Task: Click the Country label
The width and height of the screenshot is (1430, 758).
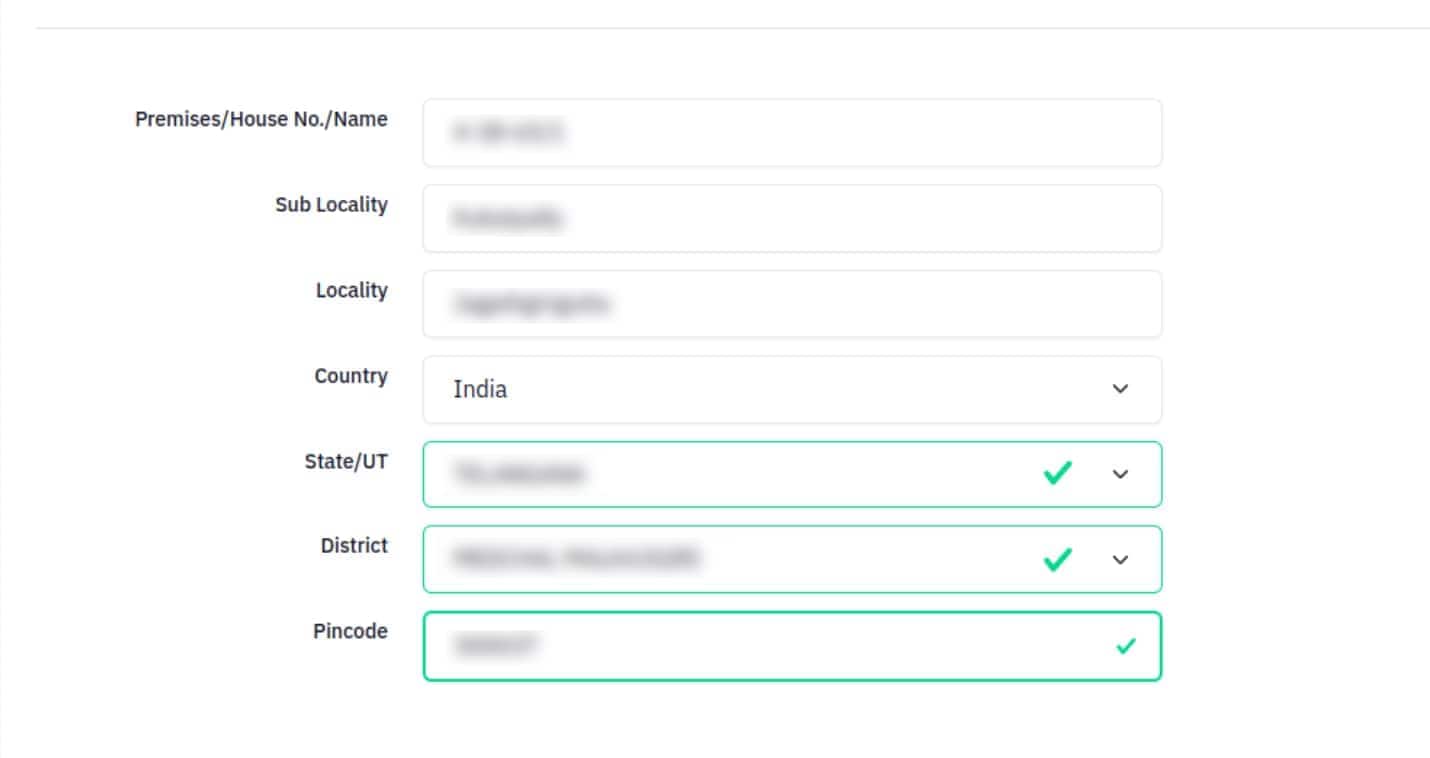Action: pyautogui.click(x=351, y=376)
